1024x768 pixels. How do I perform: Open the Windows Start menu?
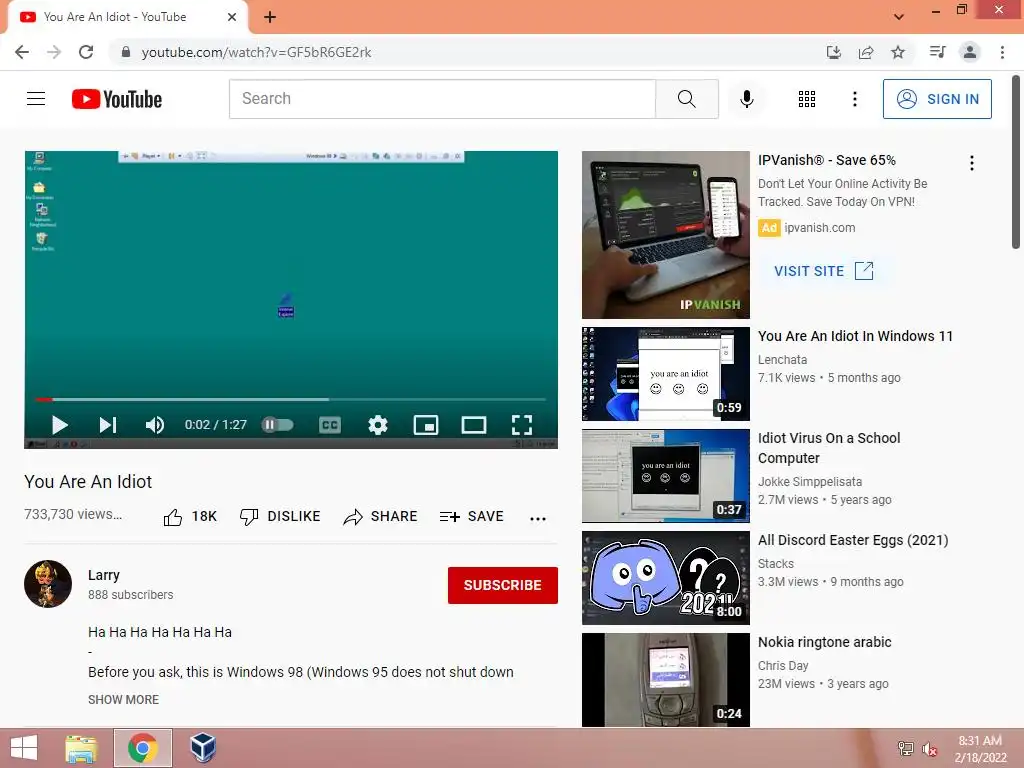click(x=24, y=748)
